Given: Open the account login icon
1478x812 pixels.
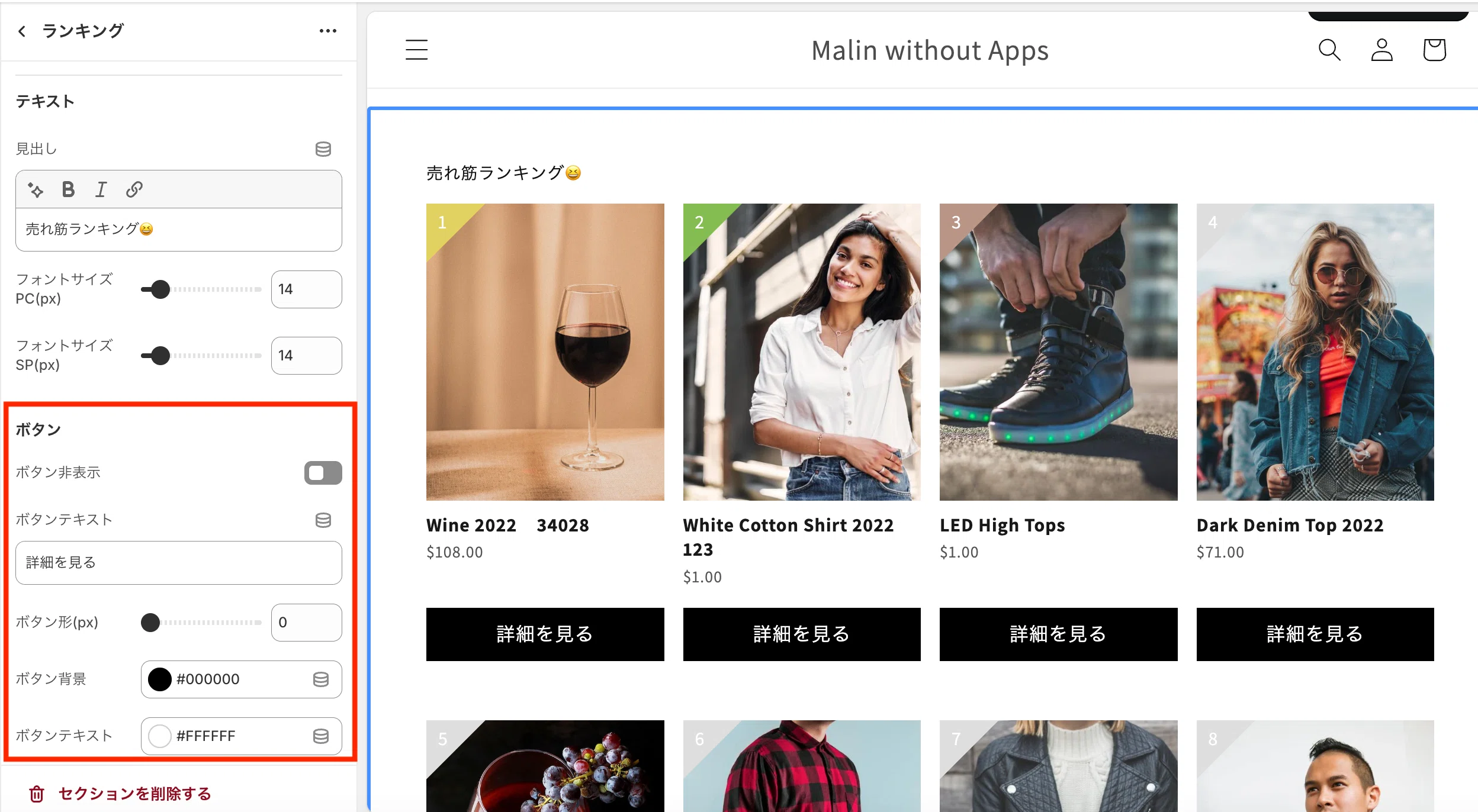Looking at the screenshot, I should [1381, 50].
